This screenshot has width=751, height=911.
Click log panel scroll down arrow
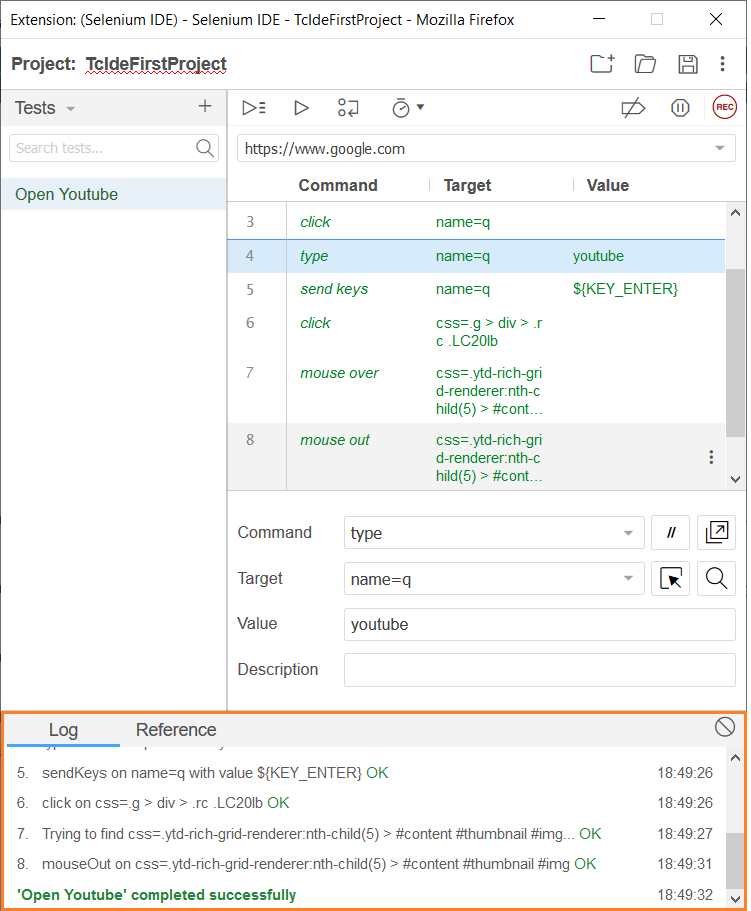coord(735,899)
